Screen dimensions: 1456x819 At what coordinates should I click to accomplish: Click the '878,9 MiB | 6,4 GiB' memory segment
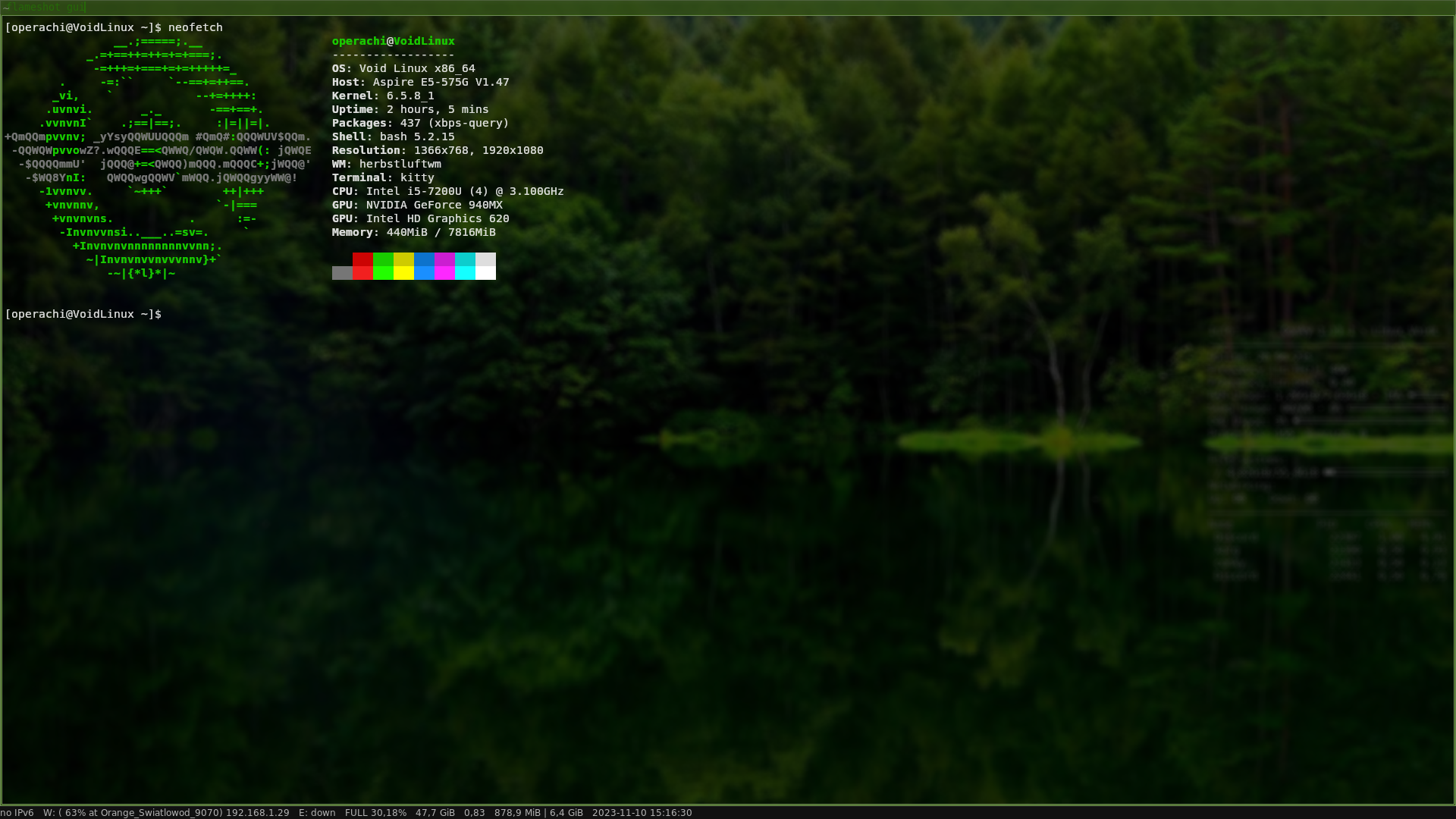click(x=538, y=812)
